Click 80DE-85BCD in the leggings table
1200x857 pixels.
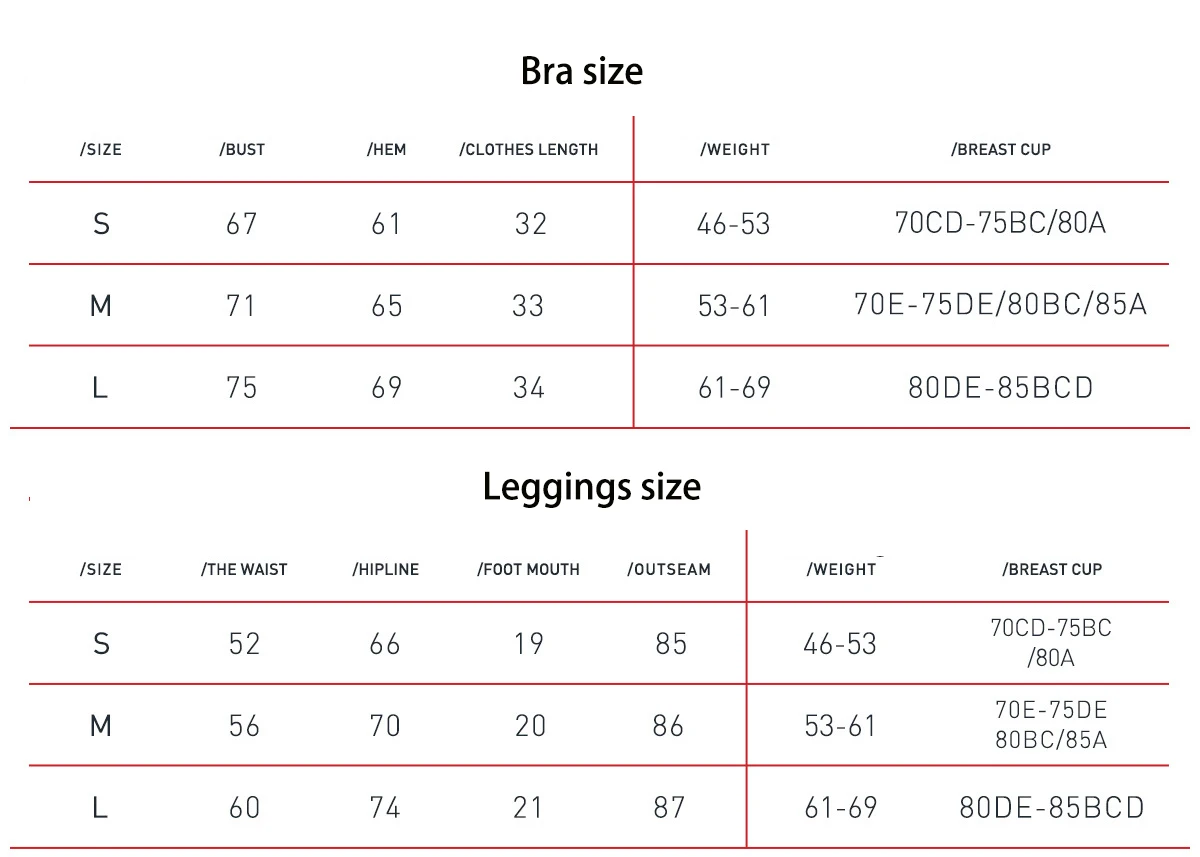click(1052, 808)
